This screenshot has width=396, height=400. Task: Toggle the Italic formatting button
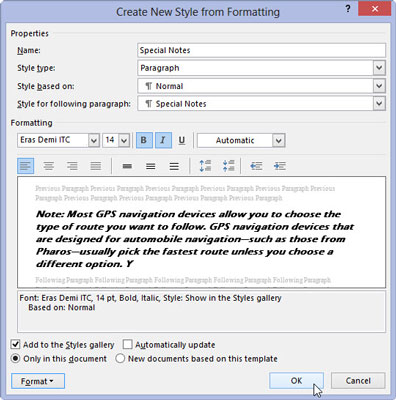(x=163, y=140)
